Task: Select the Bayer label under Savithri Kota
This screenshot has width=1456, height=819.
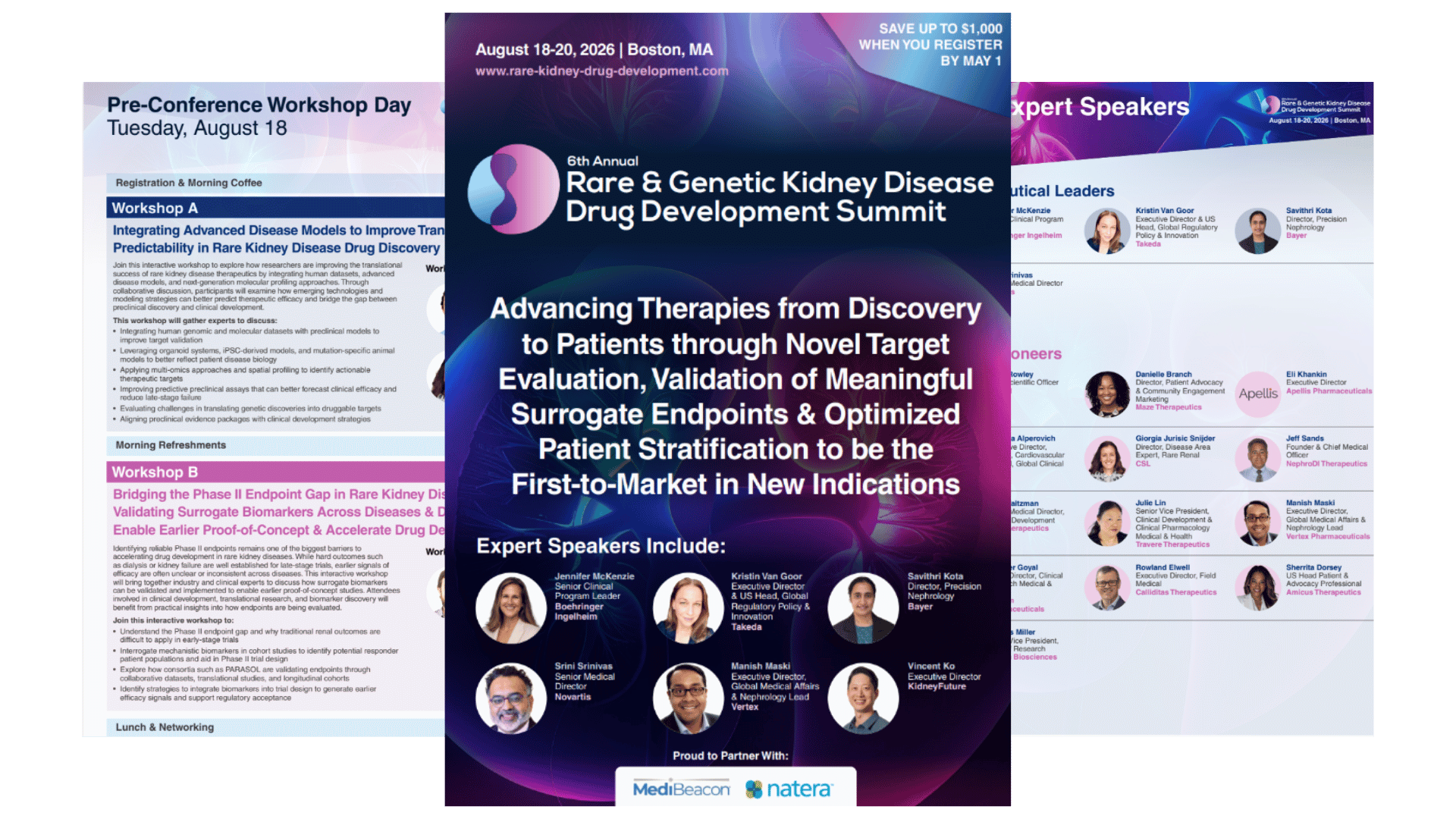Action: (x=920, y=607)
